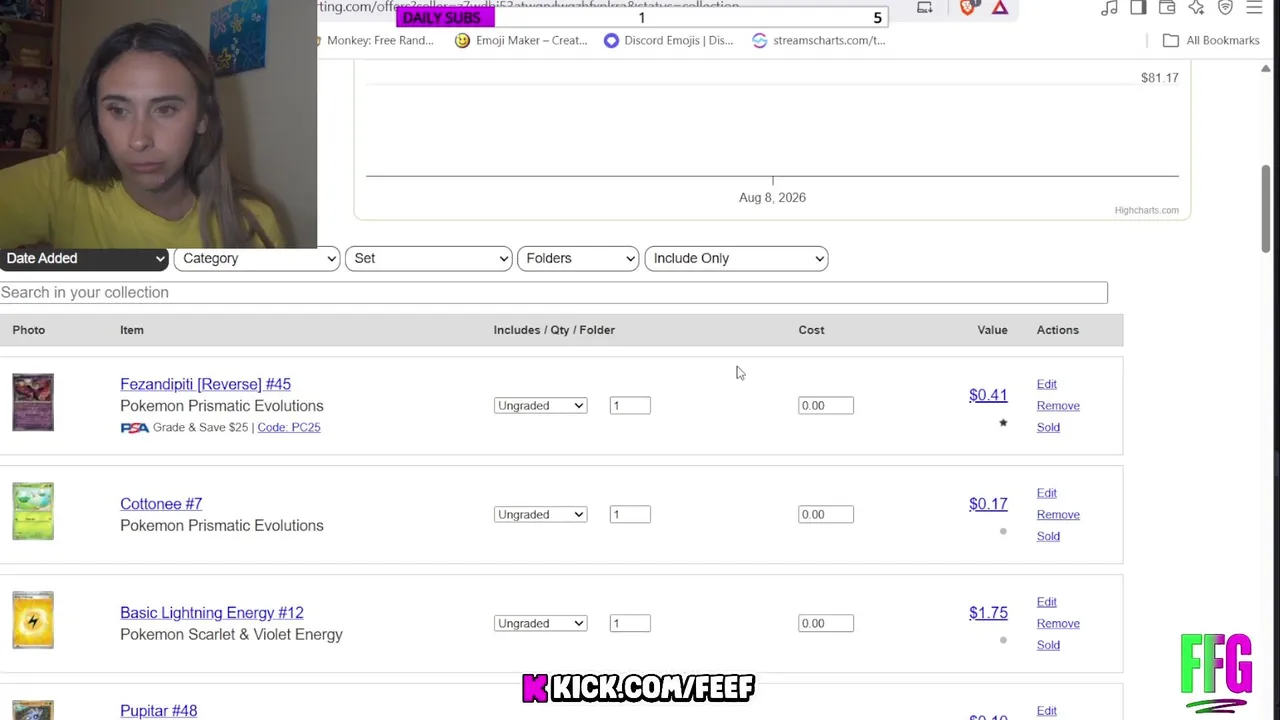Screen dimensions: 1280x720
Task: Toggle the browser sidebar panel icon
Action: [1138, 8]
